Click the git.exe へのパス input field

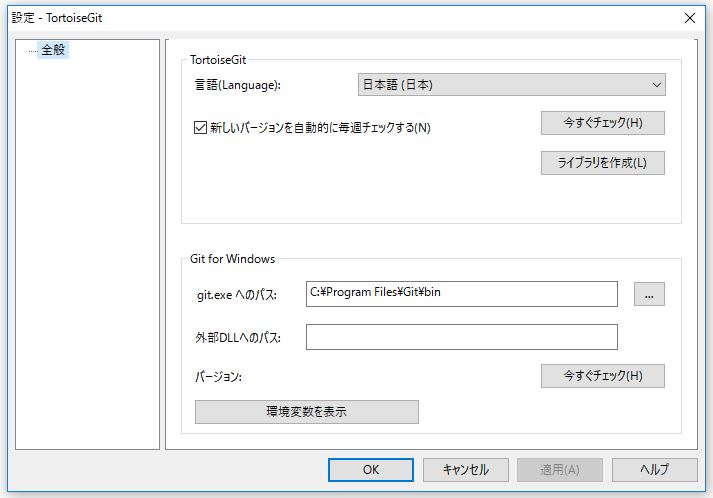pos(462,294)
